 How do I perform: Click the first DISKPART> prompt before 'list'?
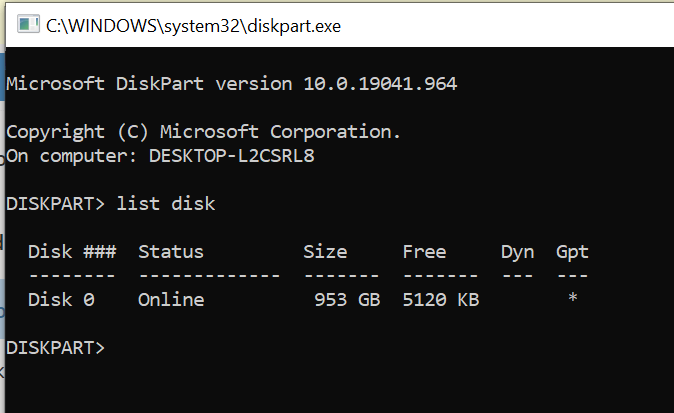[x=55, y=203]
